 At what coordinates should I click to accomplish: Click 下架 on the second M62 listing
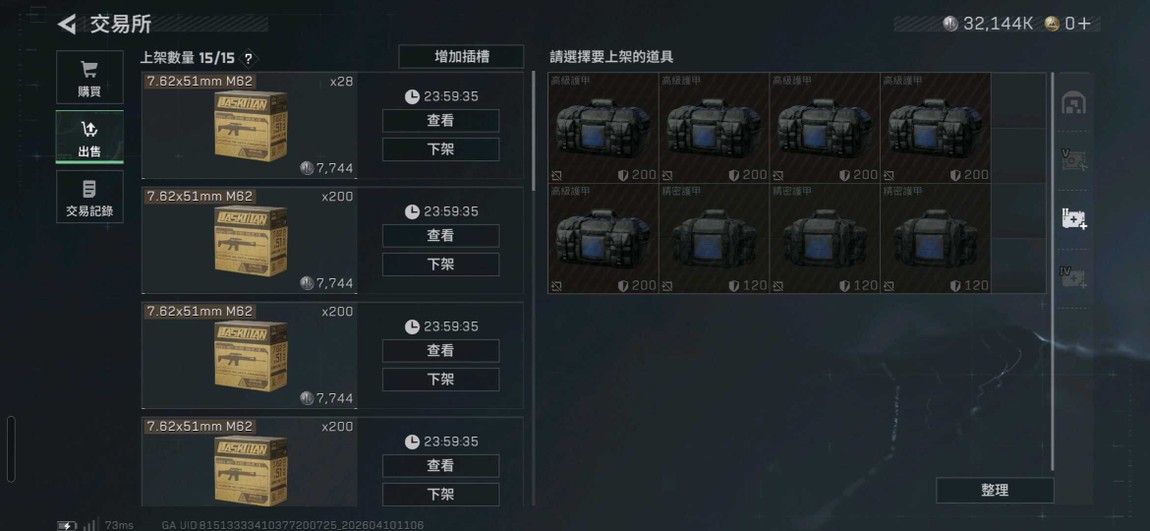tap(441, 264)
